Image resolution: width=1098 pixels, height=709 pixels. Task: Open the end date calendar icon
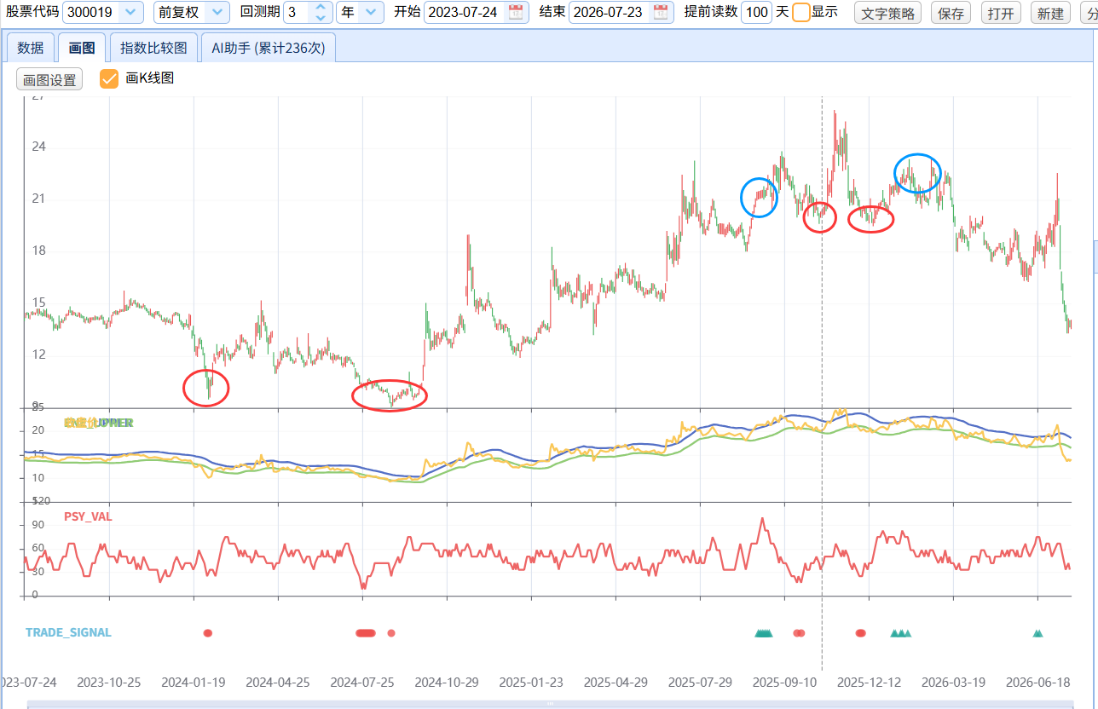(x=660, y=12)
